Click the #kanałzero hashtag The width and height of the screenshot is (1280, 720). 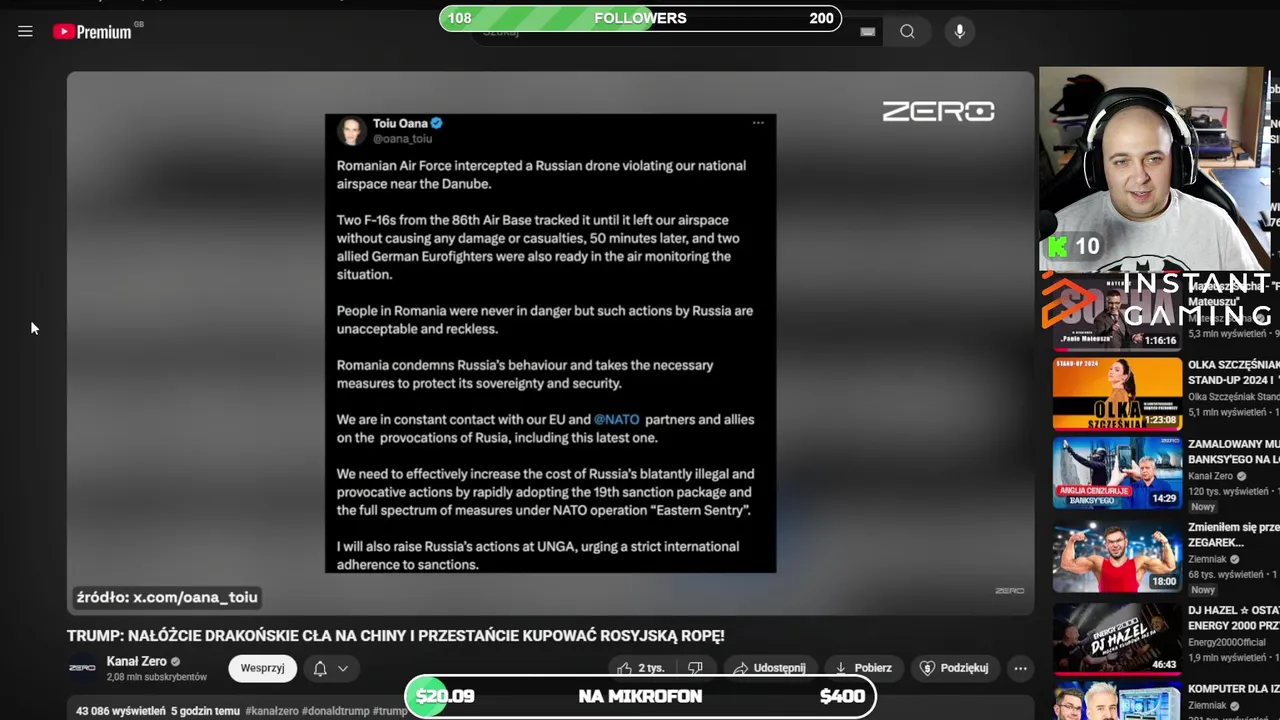coord(272,711)
